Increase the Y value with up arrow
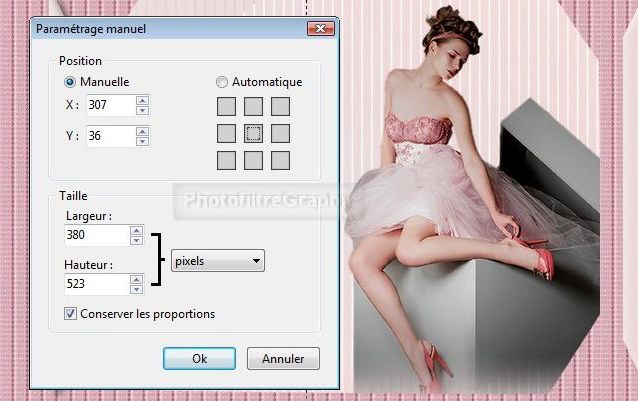 point(142,131)
